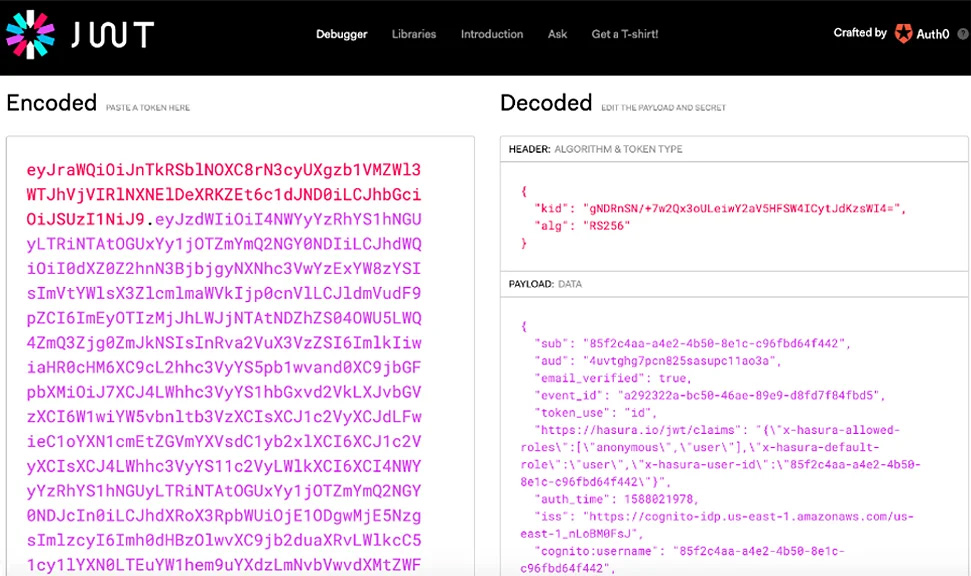Select the "email_verified" true value

[x=674, y=379]
